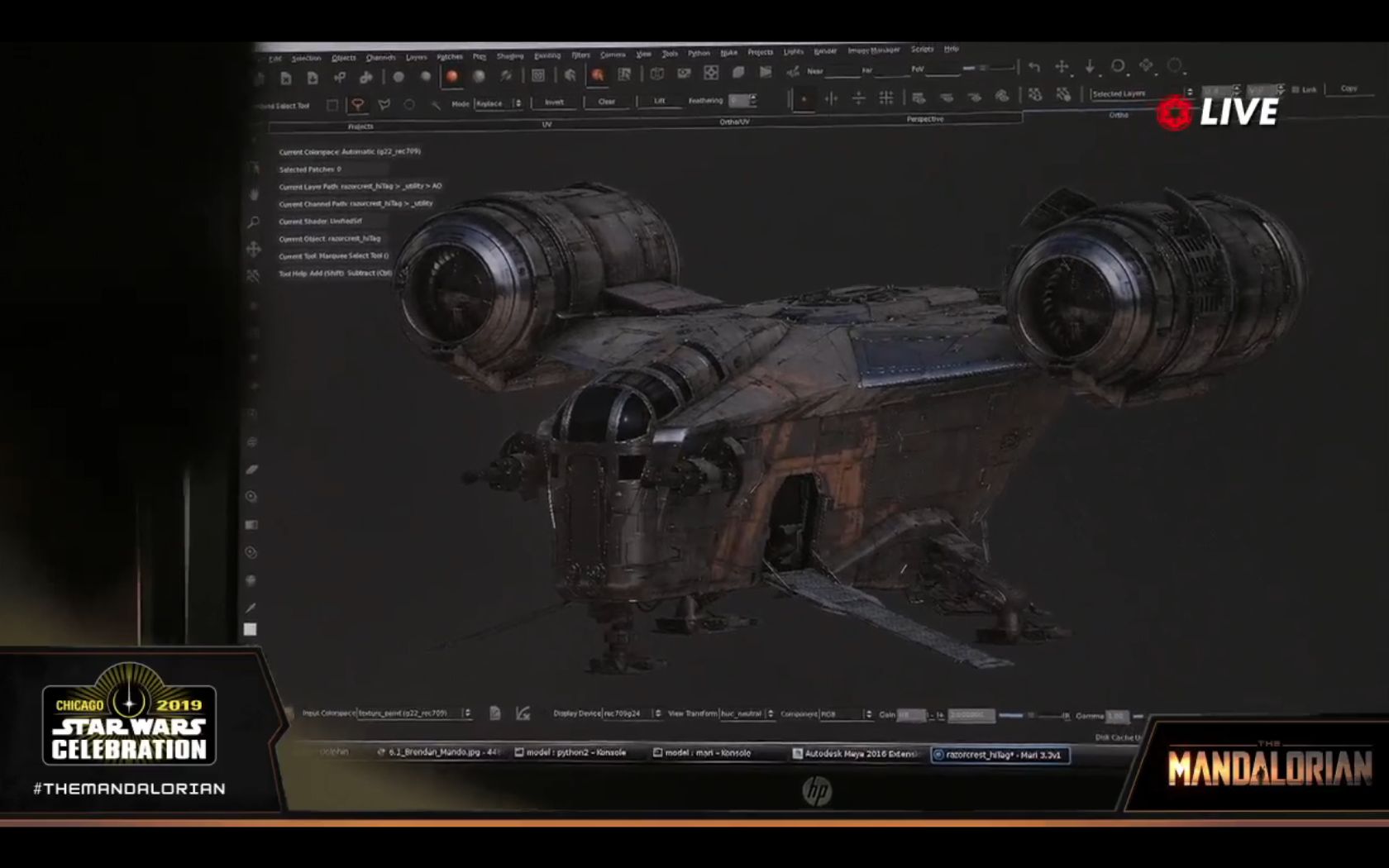The height and width of the screenshot is (868, 1389).
Task: Toggle the no-mirror dot button
Action: coord(804,99)
